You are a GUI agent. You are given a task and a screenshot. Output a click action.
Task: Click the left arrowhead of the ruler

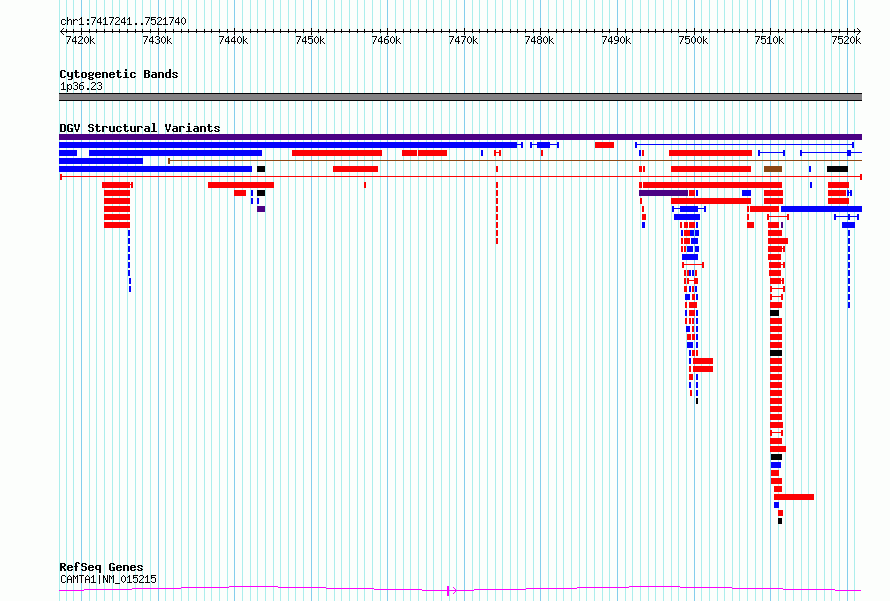click(x=62, y=31)
